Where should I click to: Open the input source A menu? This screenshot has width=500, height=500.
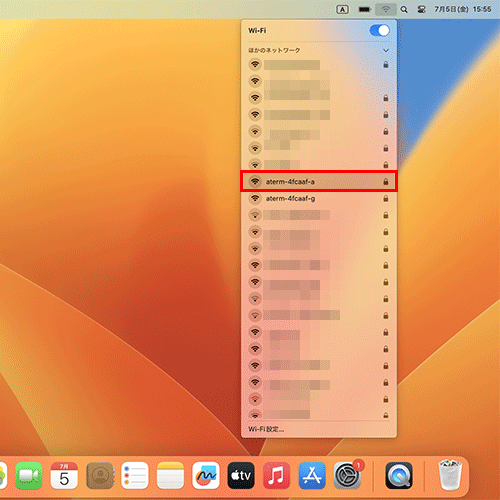coord(342,10)
